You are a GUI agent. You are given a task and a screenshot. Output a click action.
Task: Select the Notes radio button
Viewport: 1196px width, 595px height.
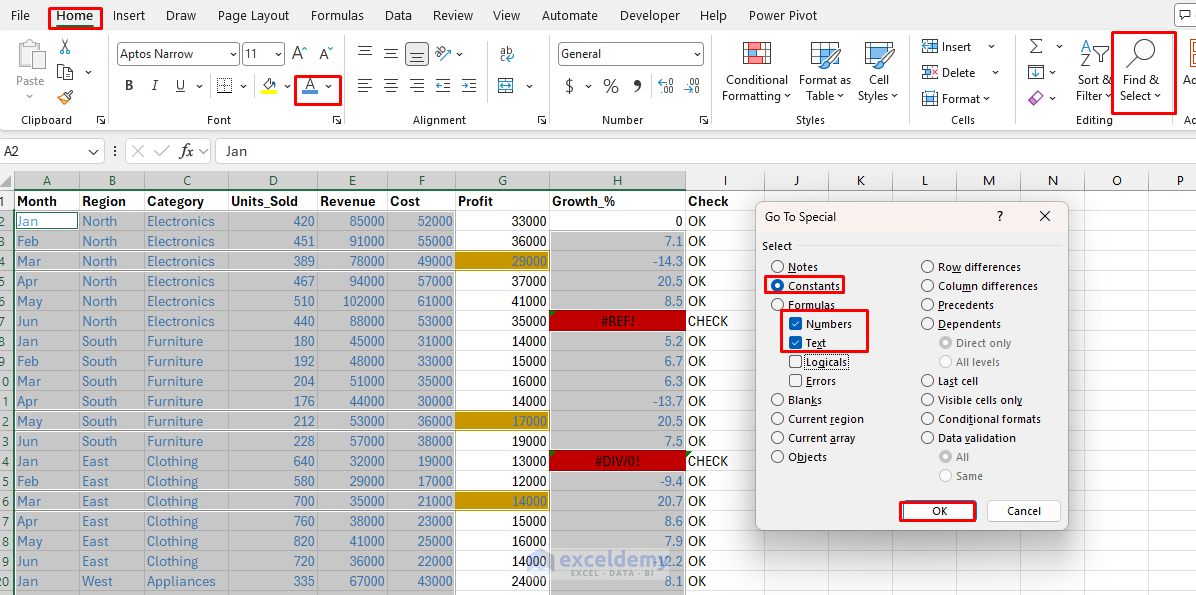777,267
